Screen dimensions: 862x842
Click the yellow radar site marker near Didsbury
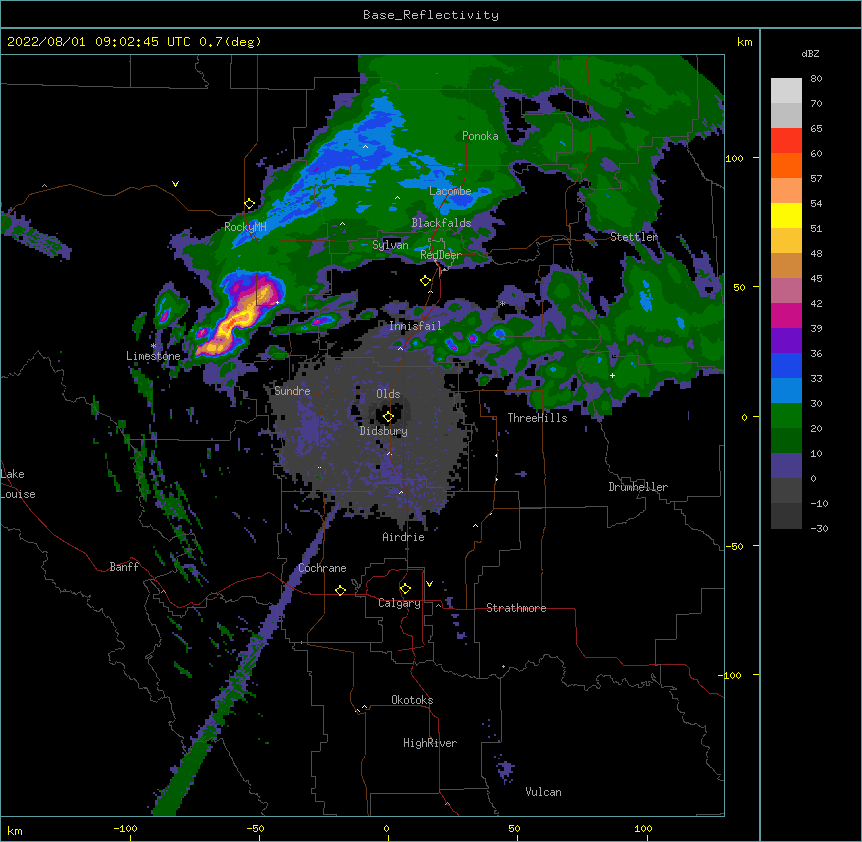(x=388, y=417)
